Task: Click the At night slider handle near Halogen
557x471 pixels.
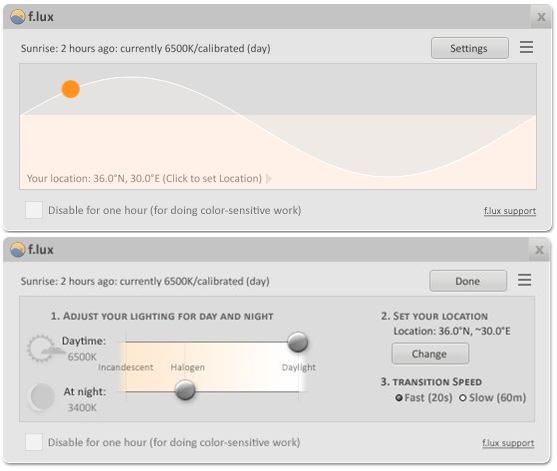Action: tap(185, 390)
